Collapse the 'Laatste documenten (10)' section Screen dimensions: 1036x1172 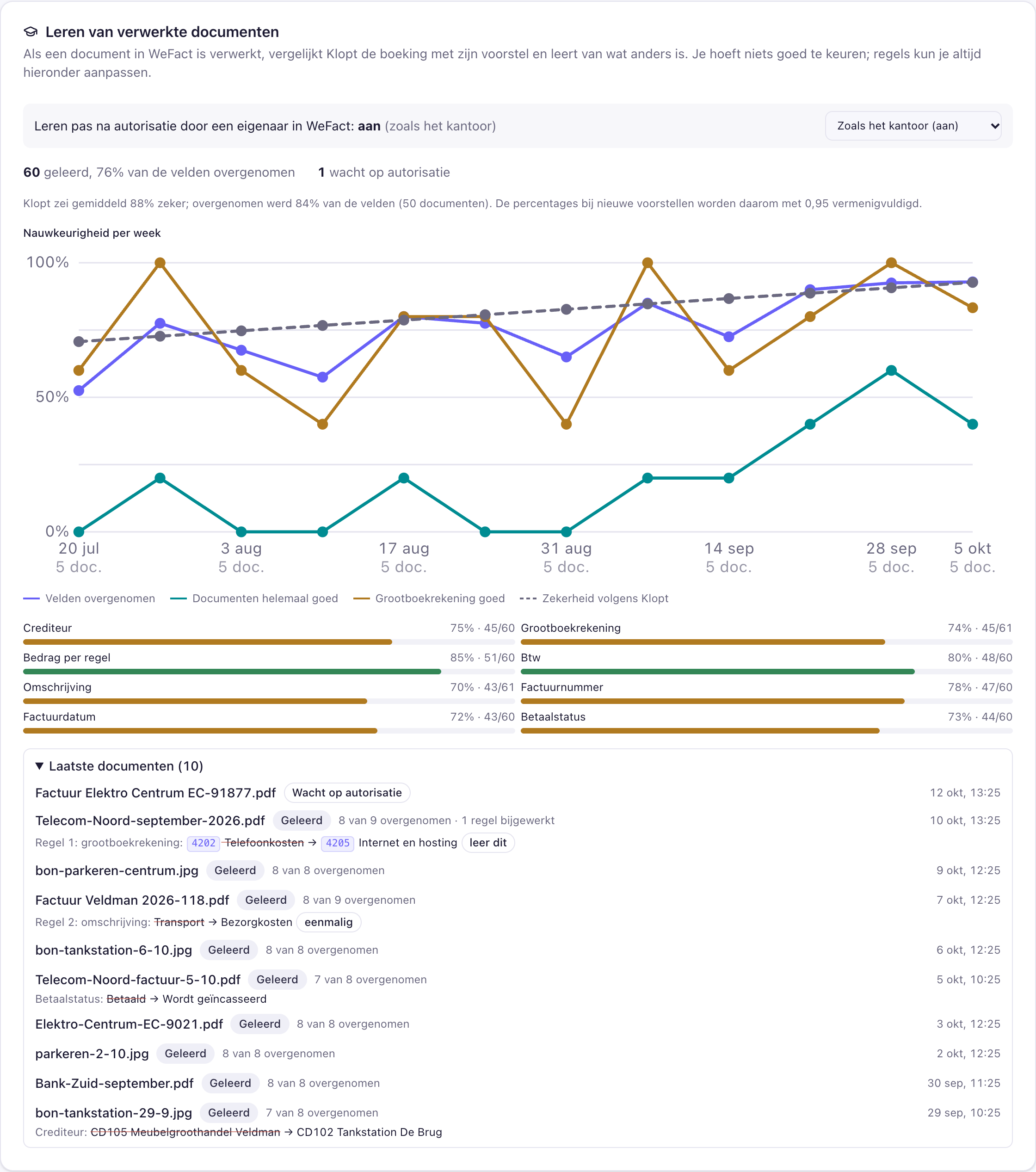[119, 766]
